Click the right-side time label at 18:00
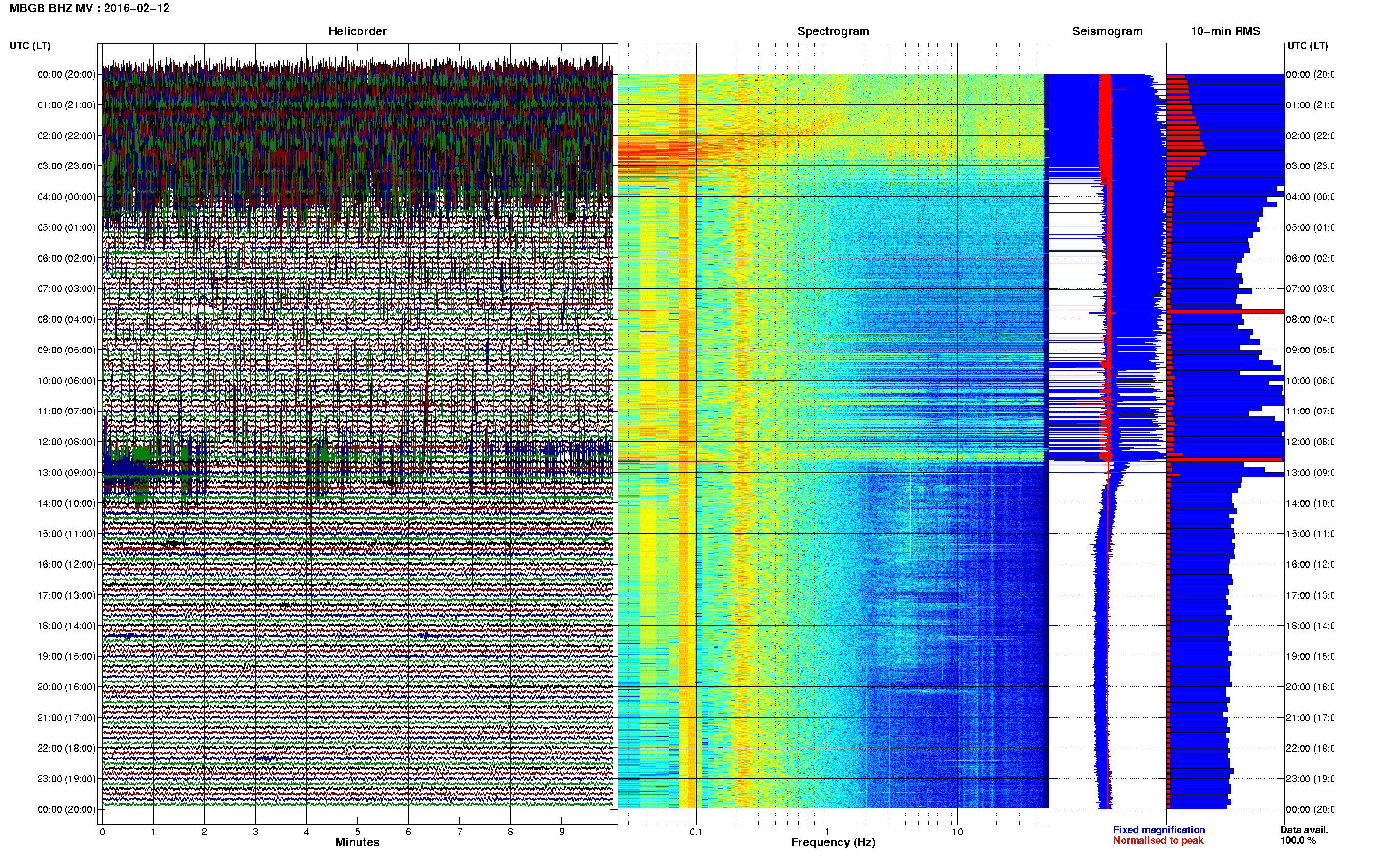 (1309, 626)
